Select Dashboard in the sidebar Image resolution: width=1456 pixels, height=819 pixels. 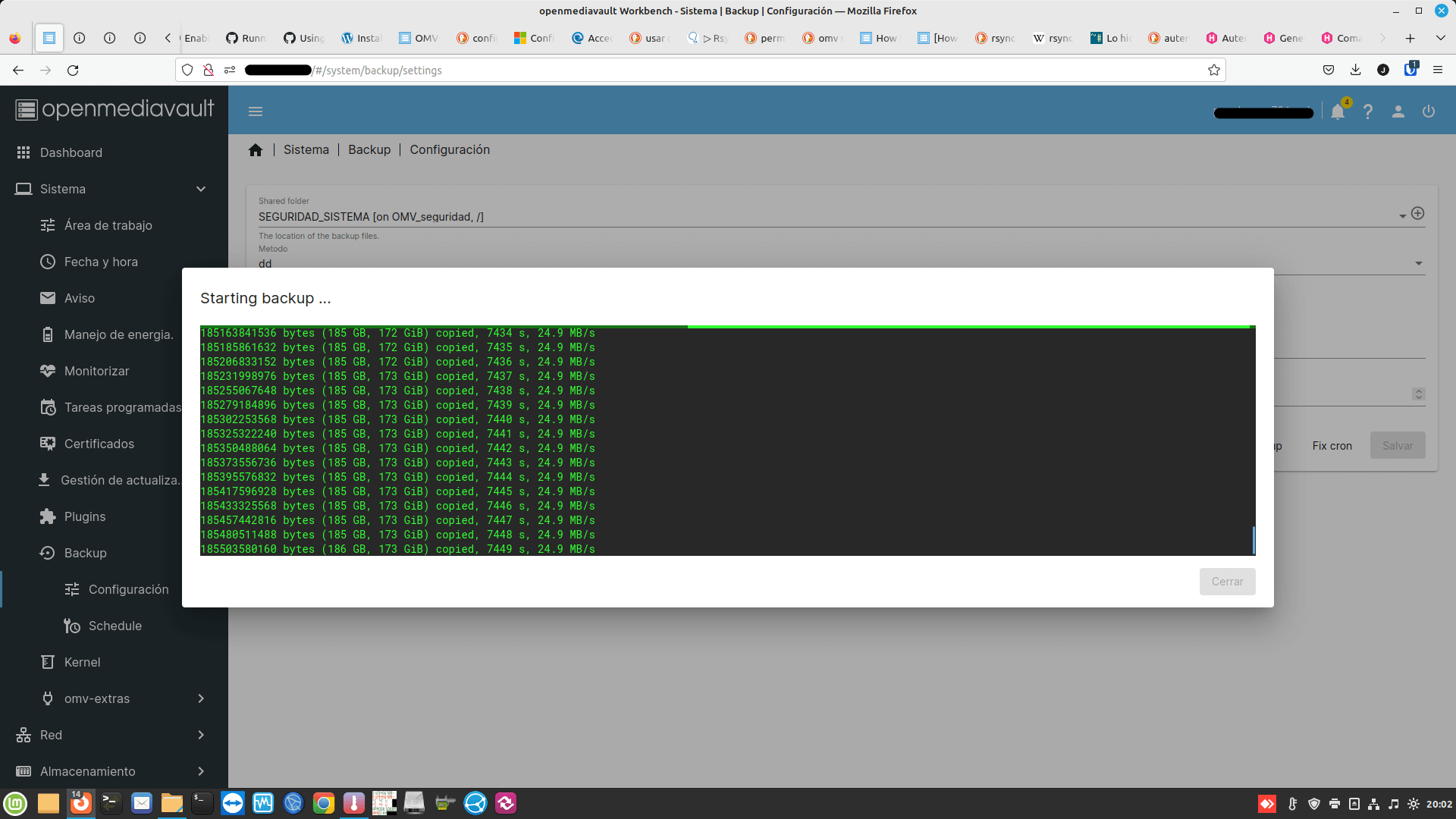click(x=71, y=152)
